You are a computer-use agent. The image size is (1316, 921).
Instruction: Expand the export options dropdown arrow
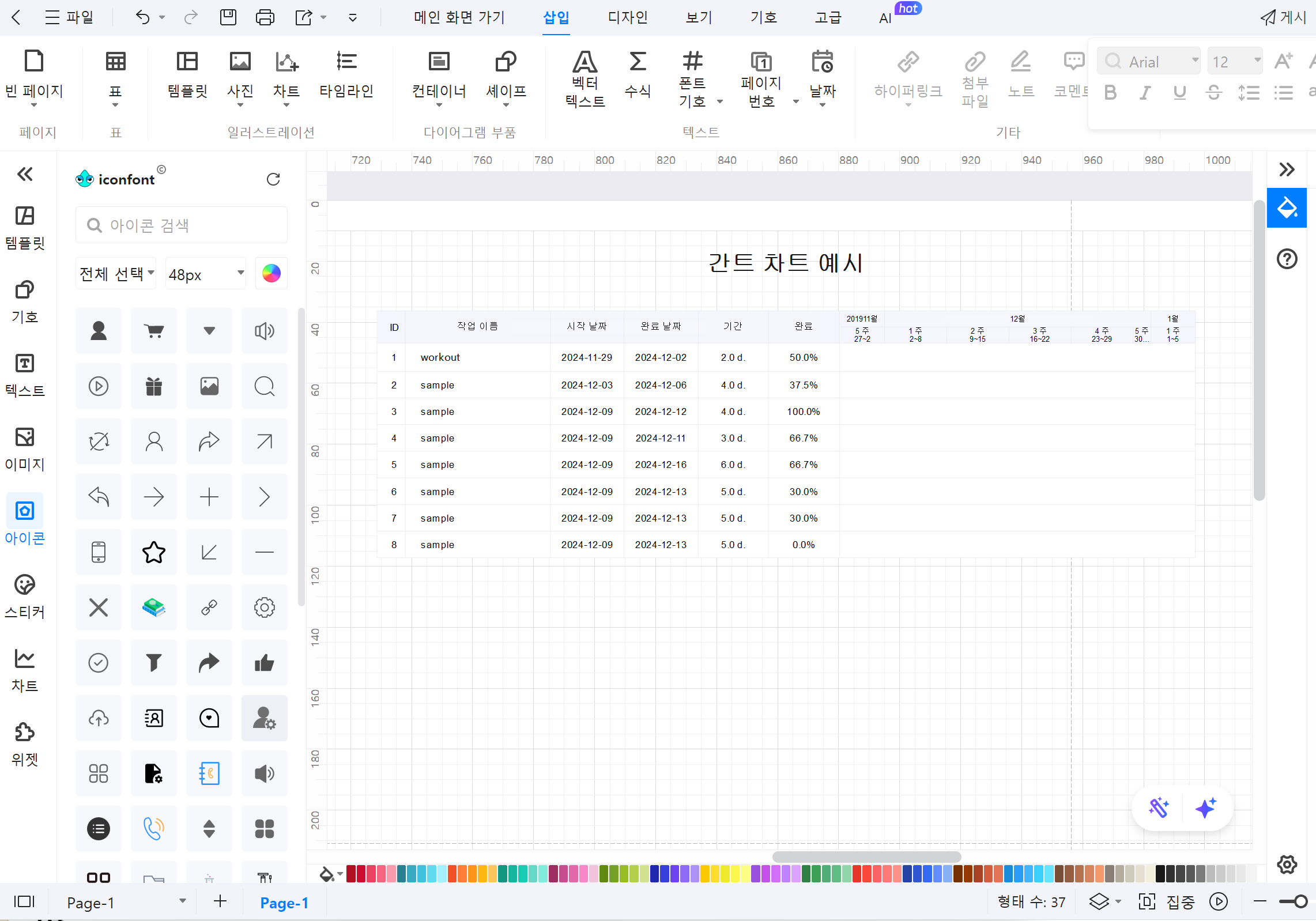click(x=323, y=17)
